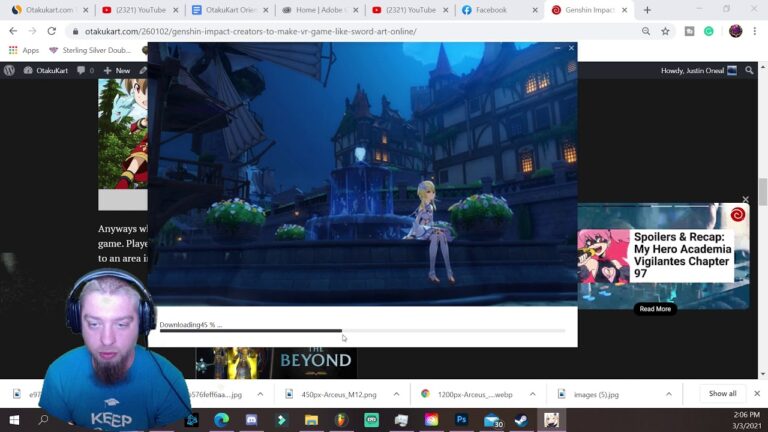Bookmark page with the star icon
The width and height of the screenshot is (768, 432).
pyautogui.click(x=665, y=31)
